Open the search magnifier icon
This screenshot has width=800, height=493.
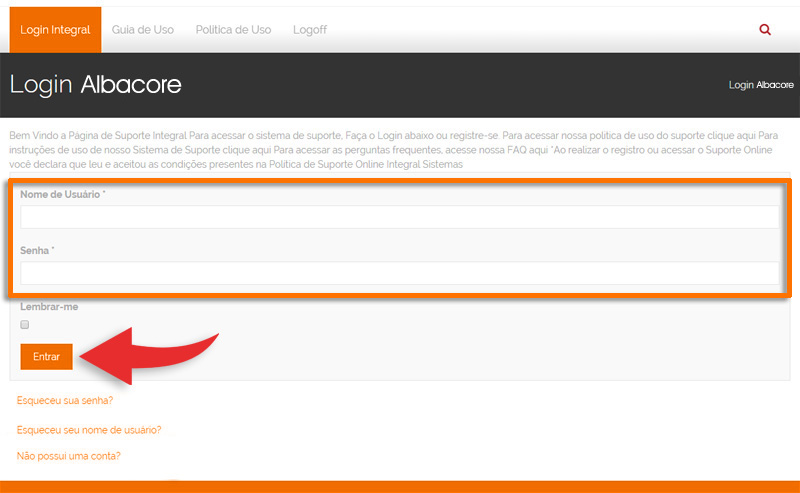coord(765,30)
